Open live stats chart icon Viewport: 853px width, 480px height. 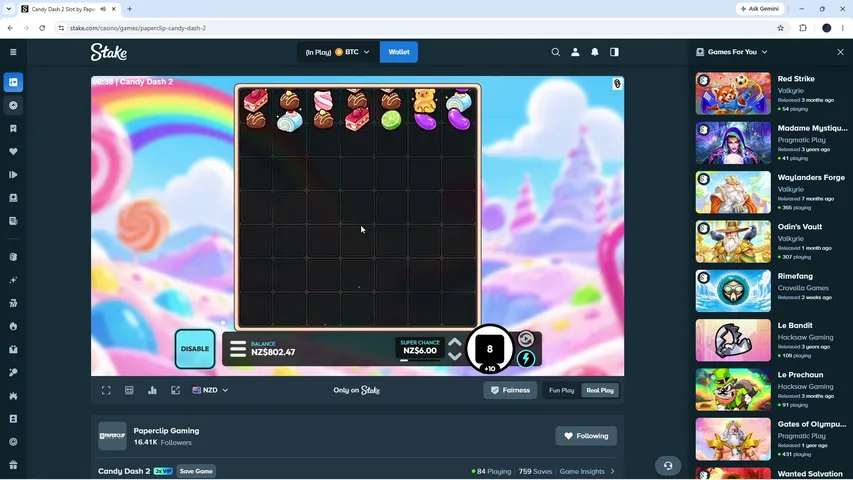pyautogui.click(x=152, y=390)
